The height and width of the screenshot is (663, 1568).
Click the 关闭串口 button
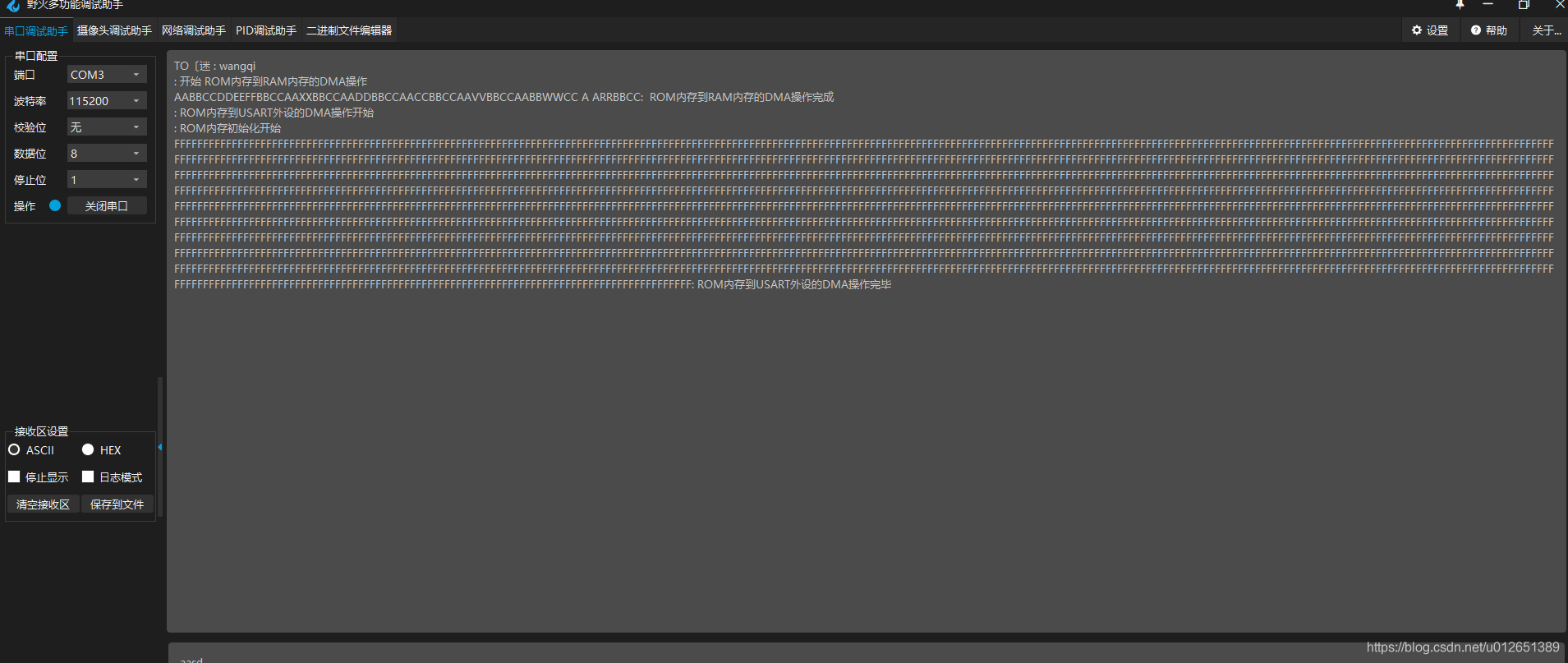(x=107, y=205)
